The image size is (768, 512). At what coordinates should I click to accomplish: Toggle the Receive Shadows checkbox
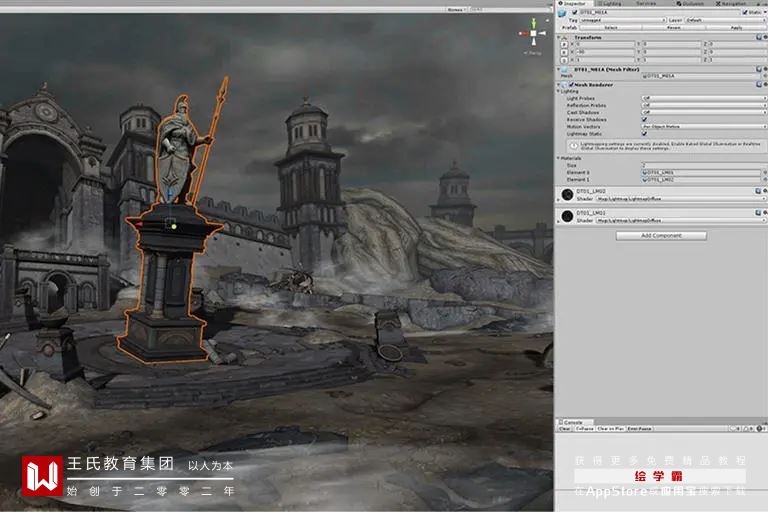pyautogui.click(x=645, y=120)
